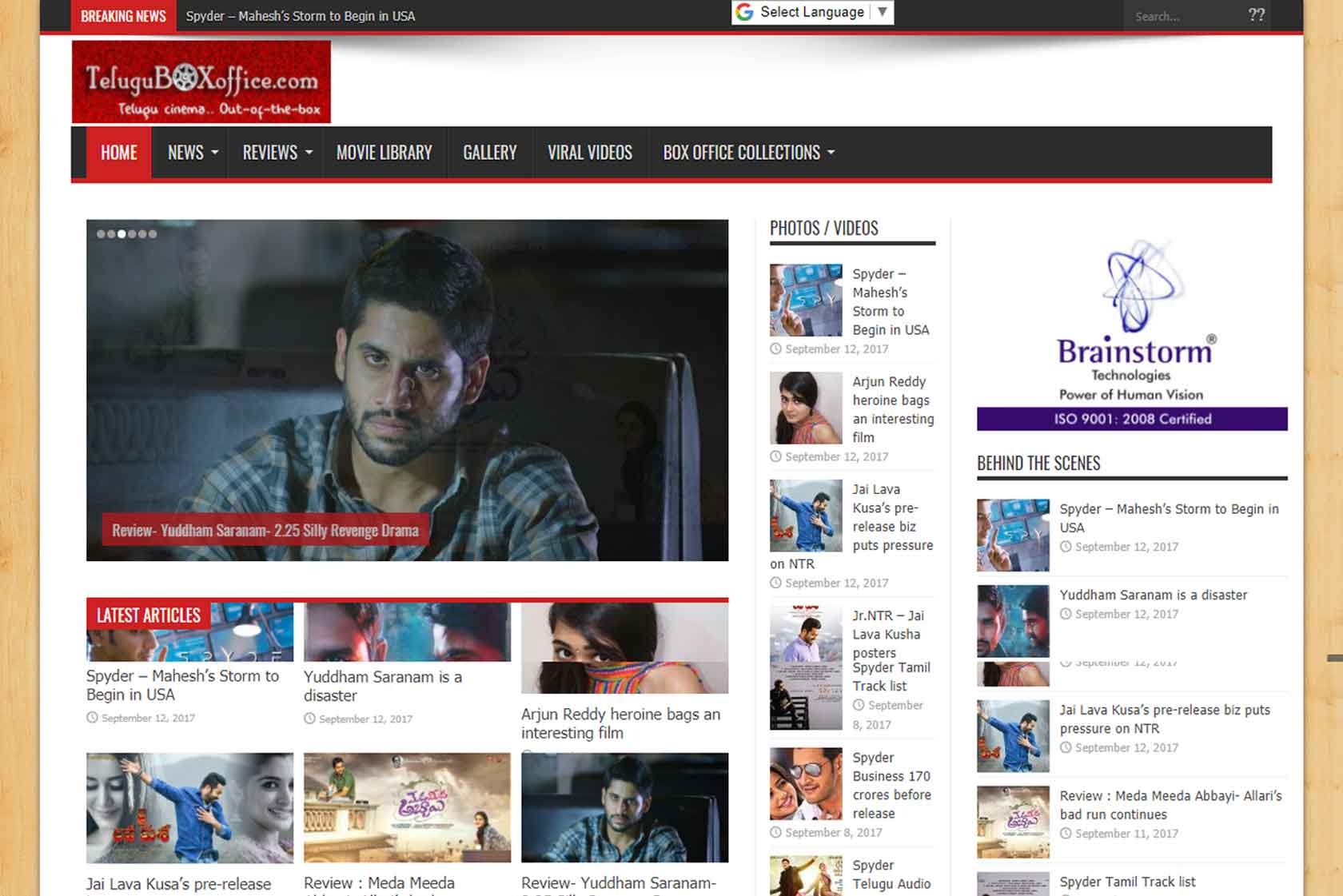Screen dimensions: 1343x896
Task: Open 'Arjun Reddy heroine bags an interesting film' in Photos / Videos
Action: (x=893, y=409)
